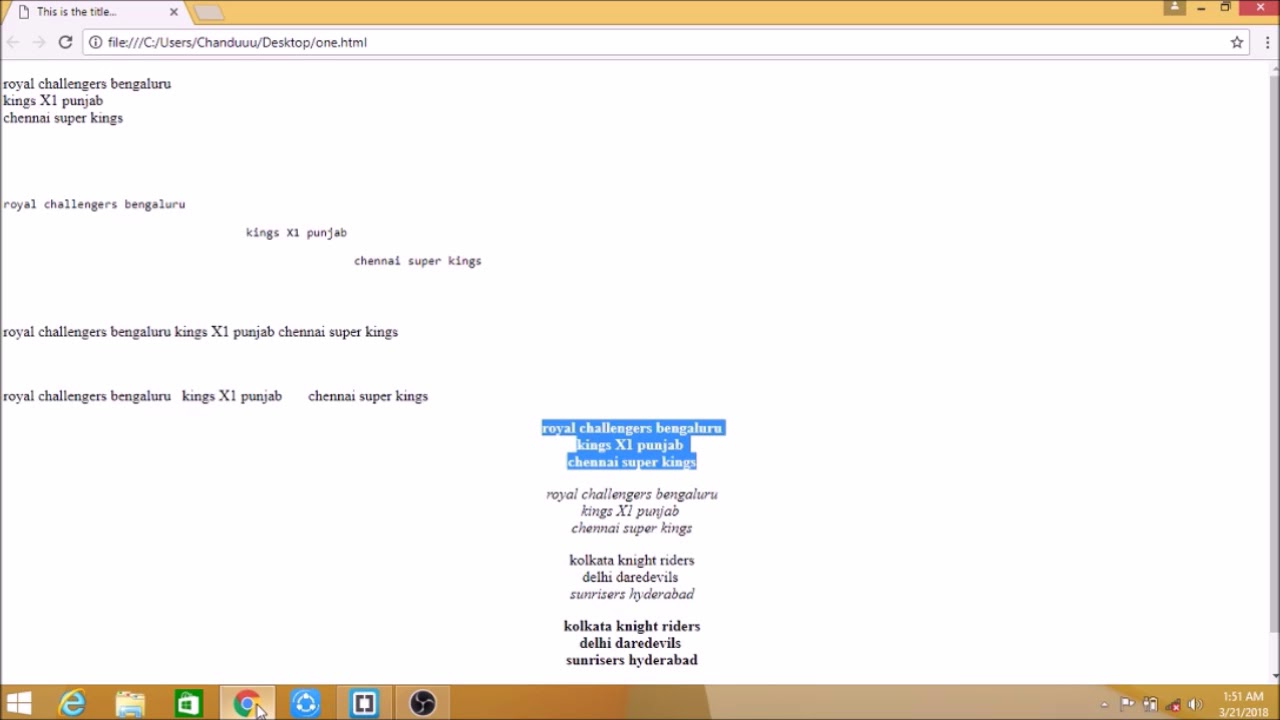
Task: Check battery power status icon
Action: (x=1150, y=704)
